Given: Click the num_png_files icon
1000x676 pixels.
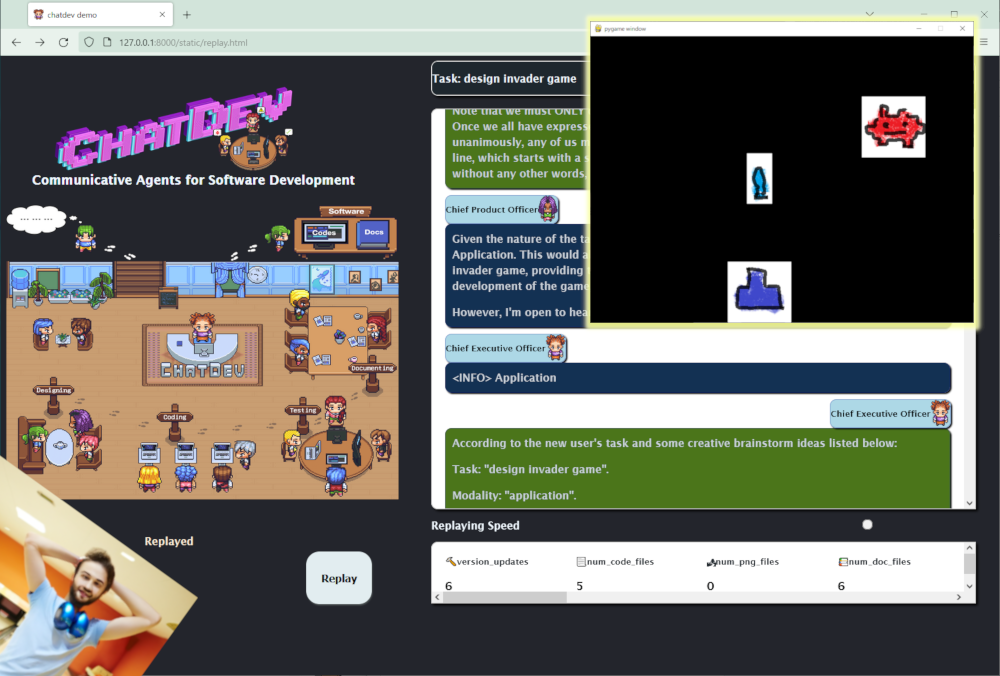Looking at the screenshot, I should 712,562.
